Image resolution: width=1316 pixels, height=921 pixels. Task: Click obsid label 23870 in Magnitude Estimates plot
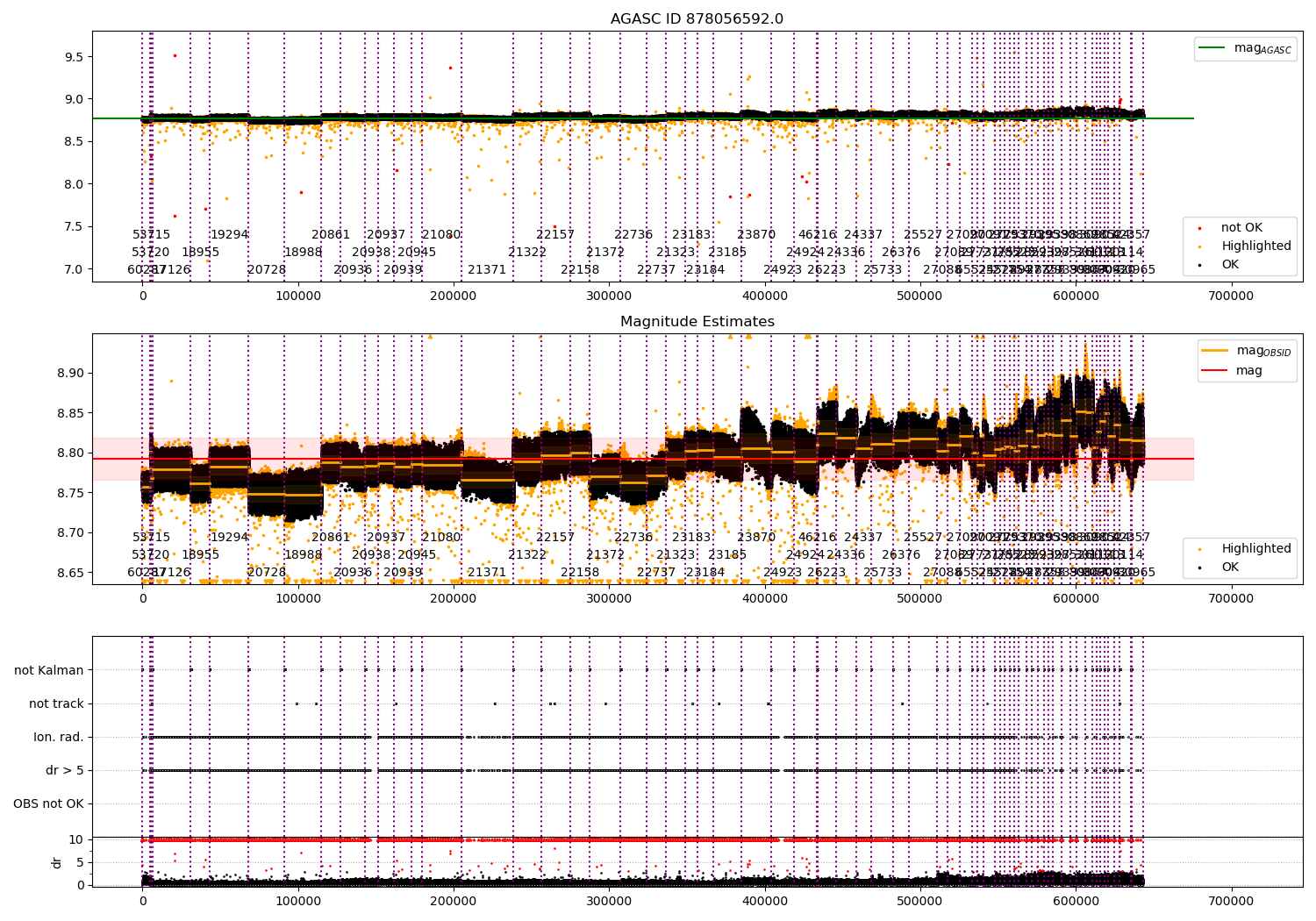click(x=756, y=538)
